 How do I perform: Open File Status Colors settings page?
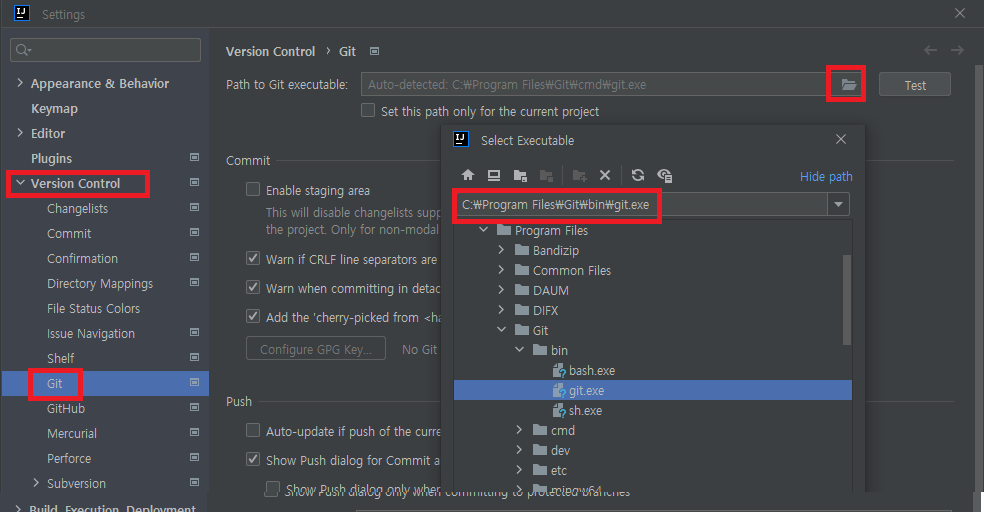[94, 308]
